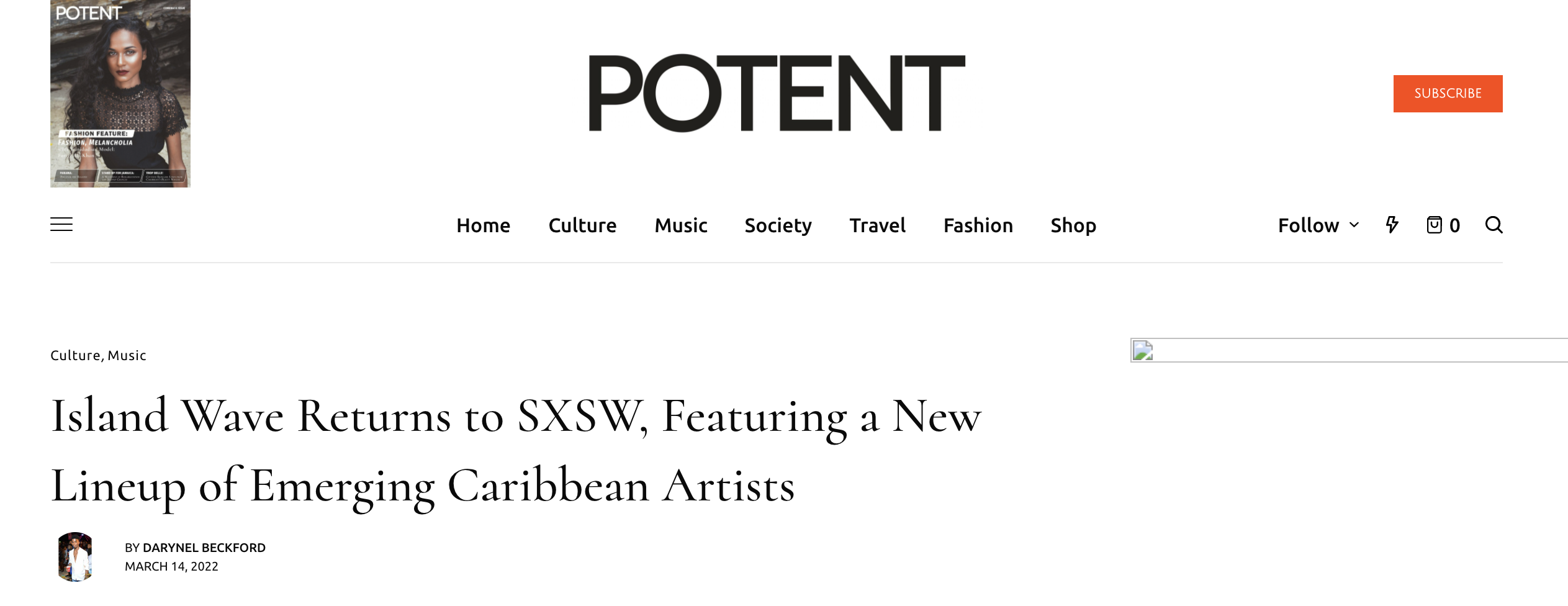Go to the Home menu item
The width and height of the screenshot is (1568, 606).
(x=483, y=225)
